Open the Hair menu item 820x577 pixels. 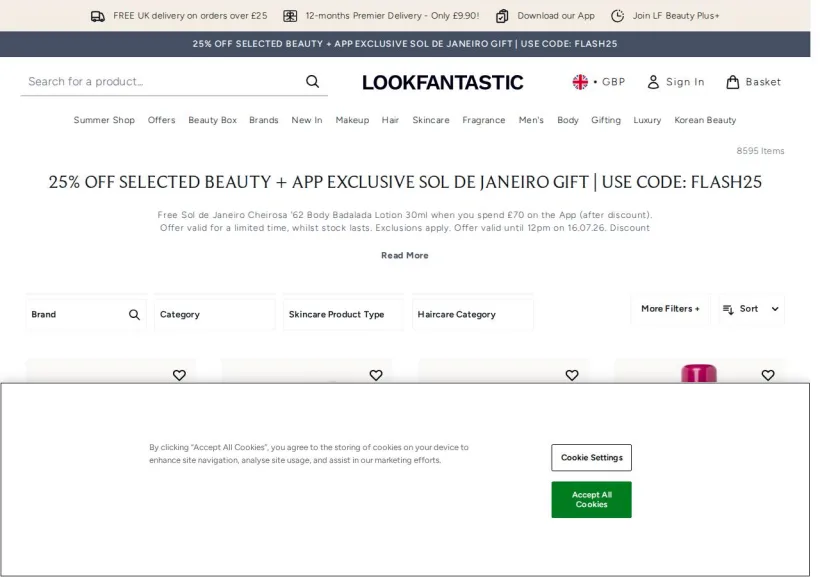(390, 120)
